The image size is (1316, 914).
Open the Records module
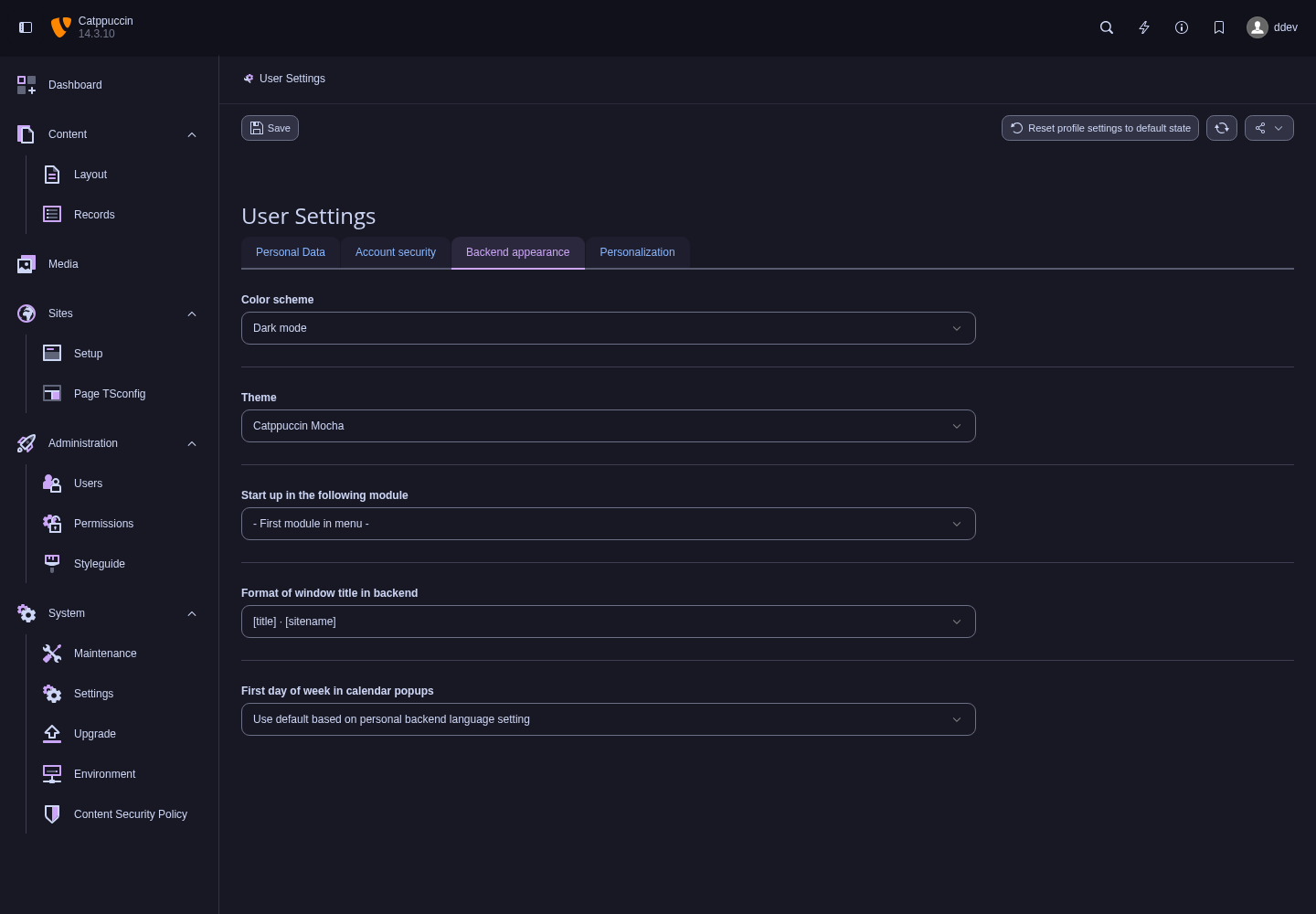122,215
